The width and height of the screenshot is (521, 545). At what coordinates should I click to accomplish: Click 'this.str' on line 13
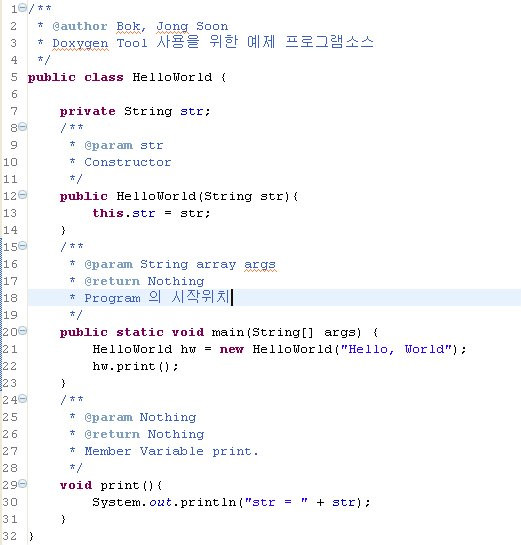point(124,213)
